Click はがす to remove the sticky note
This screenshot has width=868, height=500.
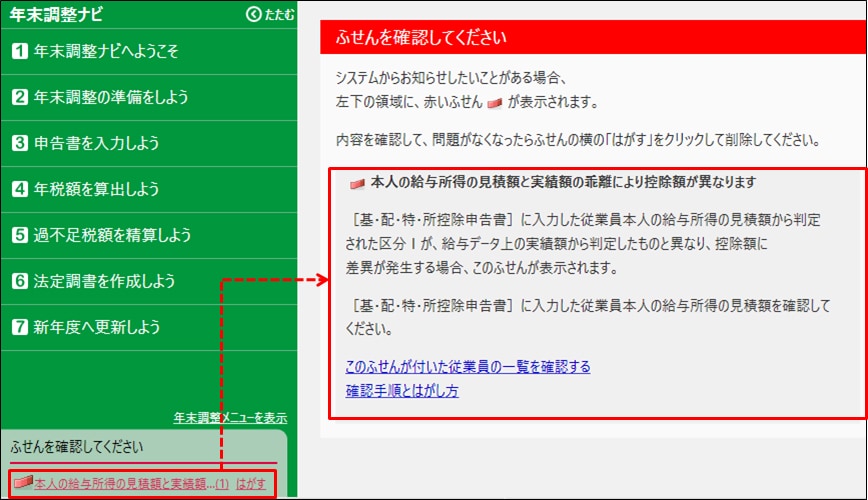(252, 484)
